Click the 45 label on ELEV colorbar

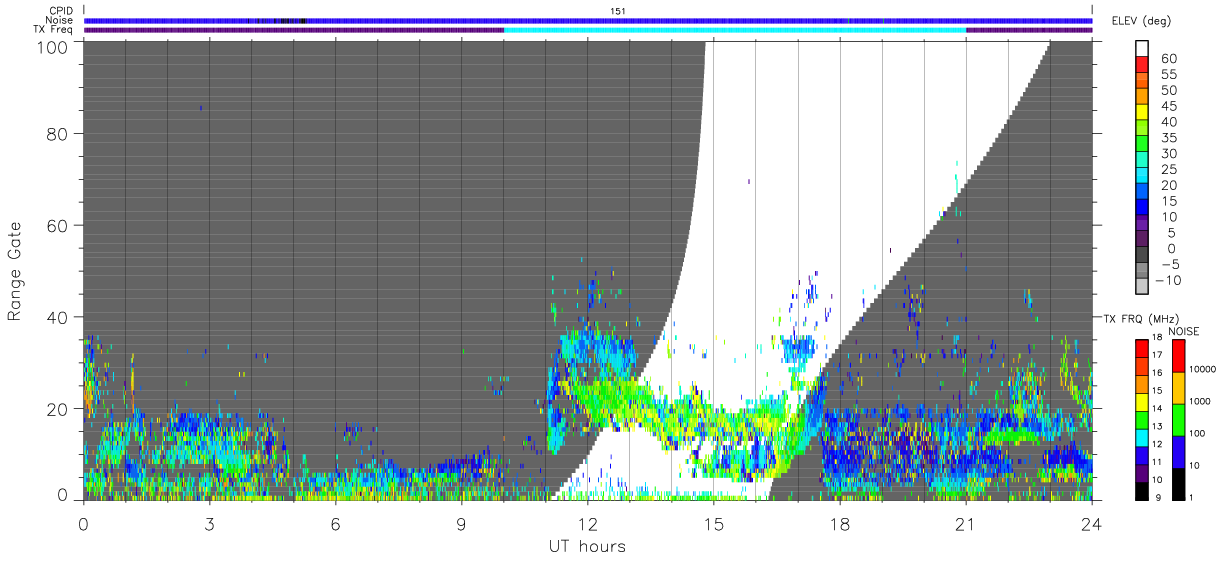(x=1168, y=106)
